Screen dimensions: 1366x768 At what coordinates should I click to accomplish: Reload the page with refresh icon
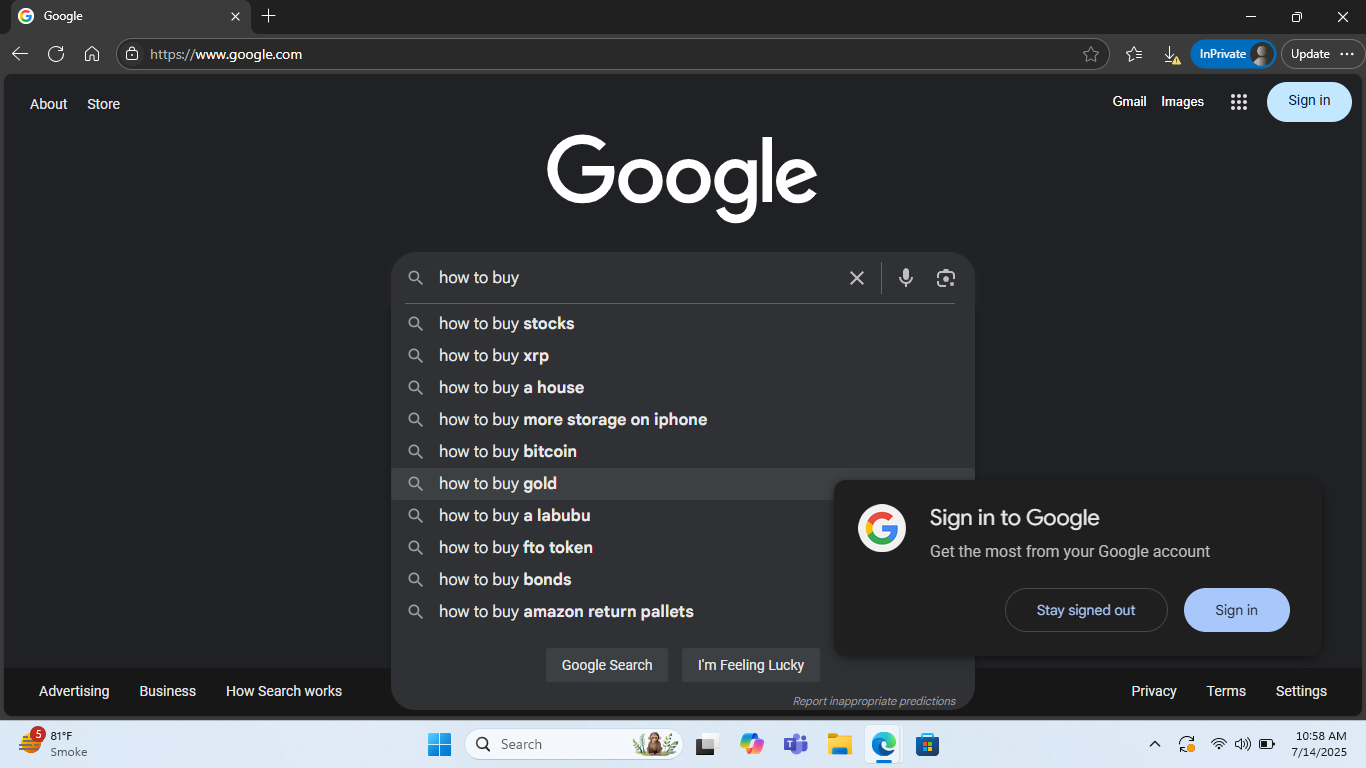[56, 54]
